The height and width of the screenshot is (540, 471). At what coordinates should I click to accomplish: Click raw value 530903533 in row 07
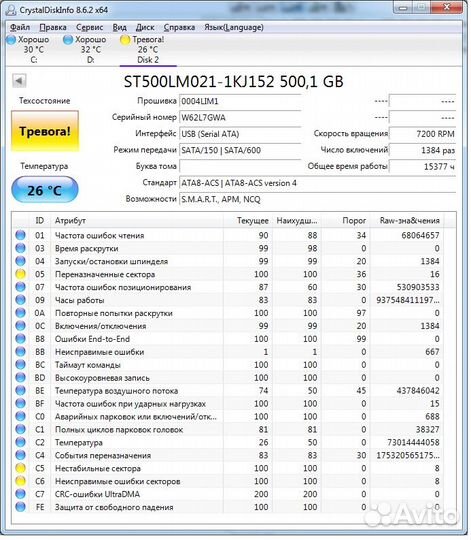point(418,287)
